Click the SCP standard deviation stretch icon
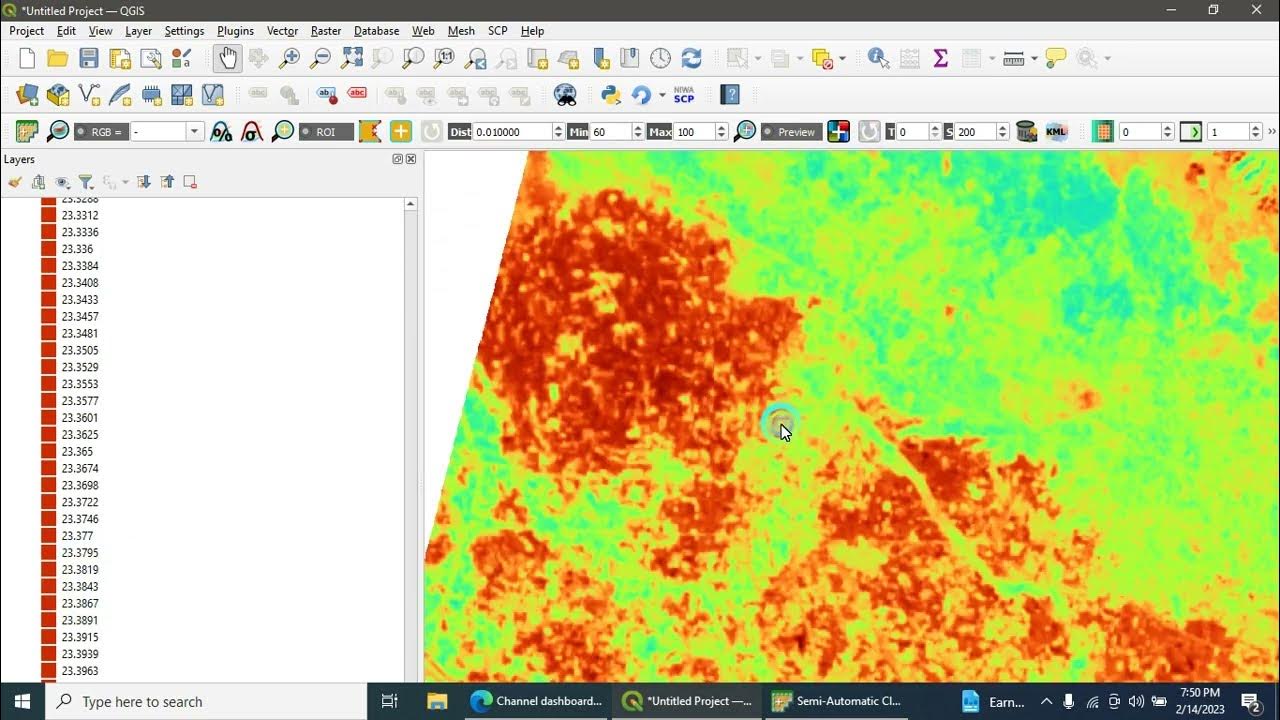The width and height of the screenshot is (1280, 720). 252,132
